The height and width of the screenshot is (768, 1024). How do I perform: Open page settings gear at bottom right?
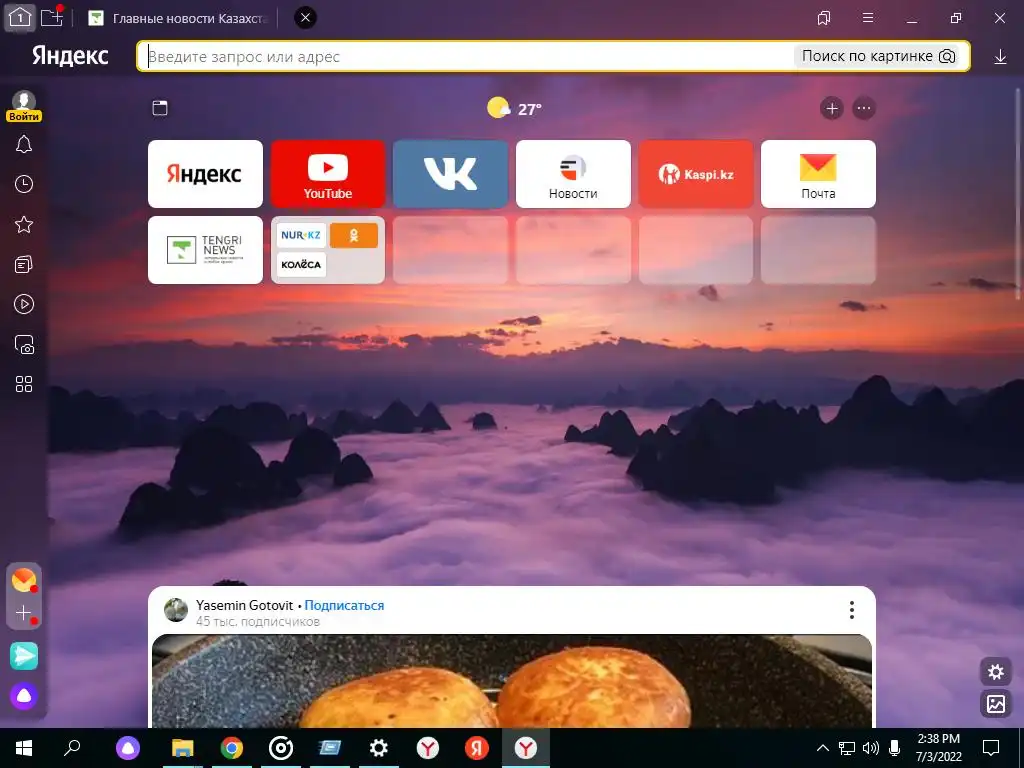[x=996, y=672]
